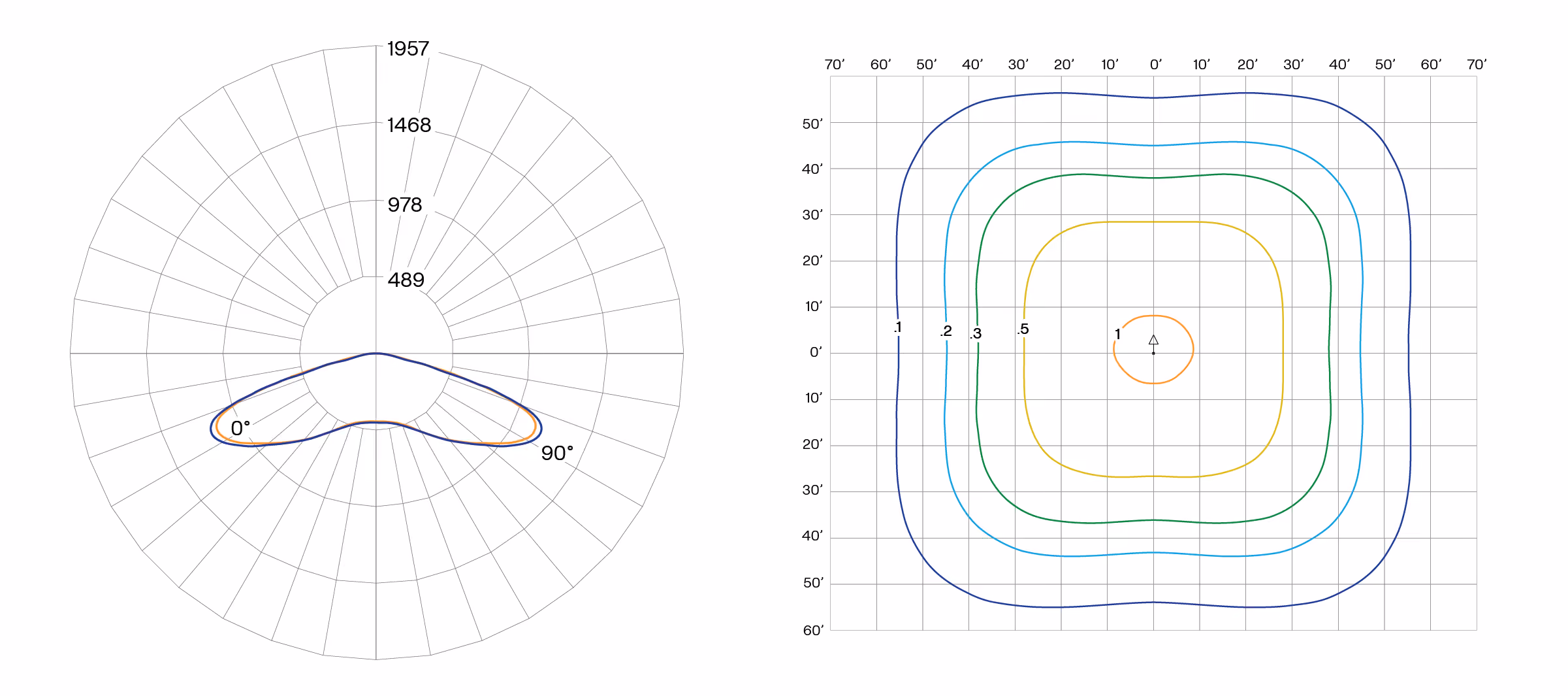Viewport: 1568px width, 696px height.
Task: Click the 0' label on the top axis
Action: pos(1156,65)
